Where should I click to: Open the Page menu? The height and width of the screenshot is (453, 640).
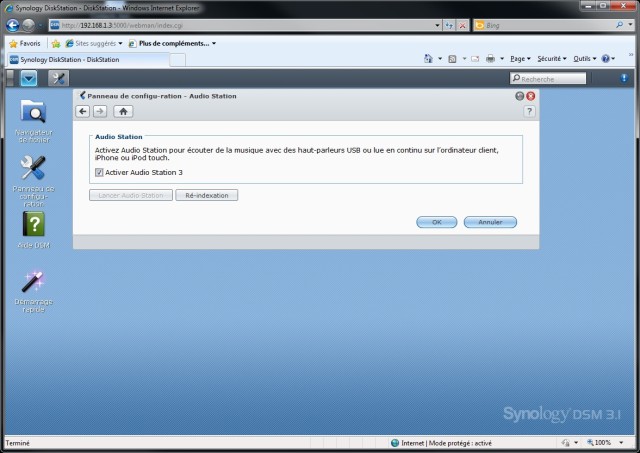point(520,59)
